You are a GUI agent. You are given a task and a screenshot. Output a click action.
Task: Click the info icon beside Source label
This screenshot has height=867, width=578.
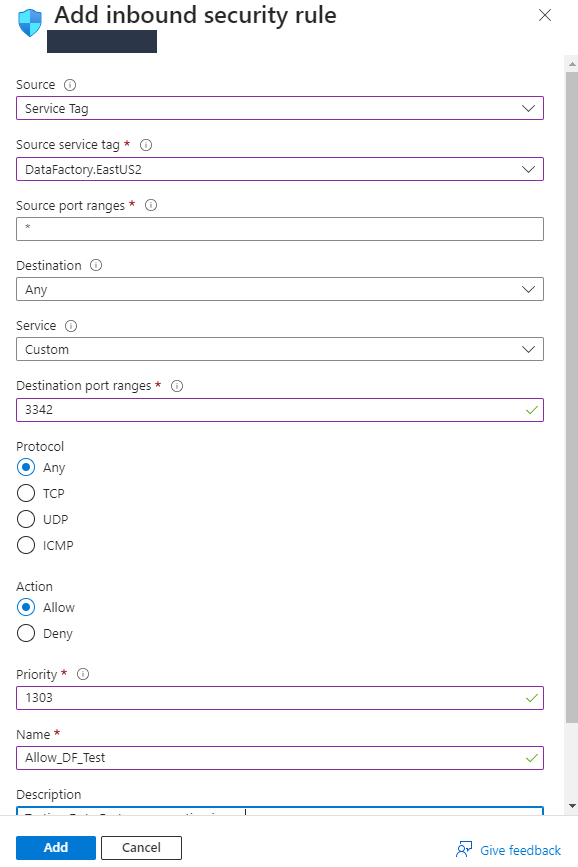pyautogui.click(x=70, y=85)
